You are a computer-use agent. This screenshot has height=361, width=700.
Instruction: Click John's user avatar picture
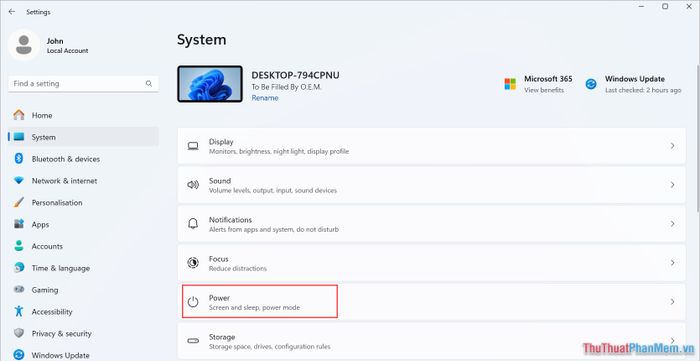pyautogui.click(x=24, y=45)
